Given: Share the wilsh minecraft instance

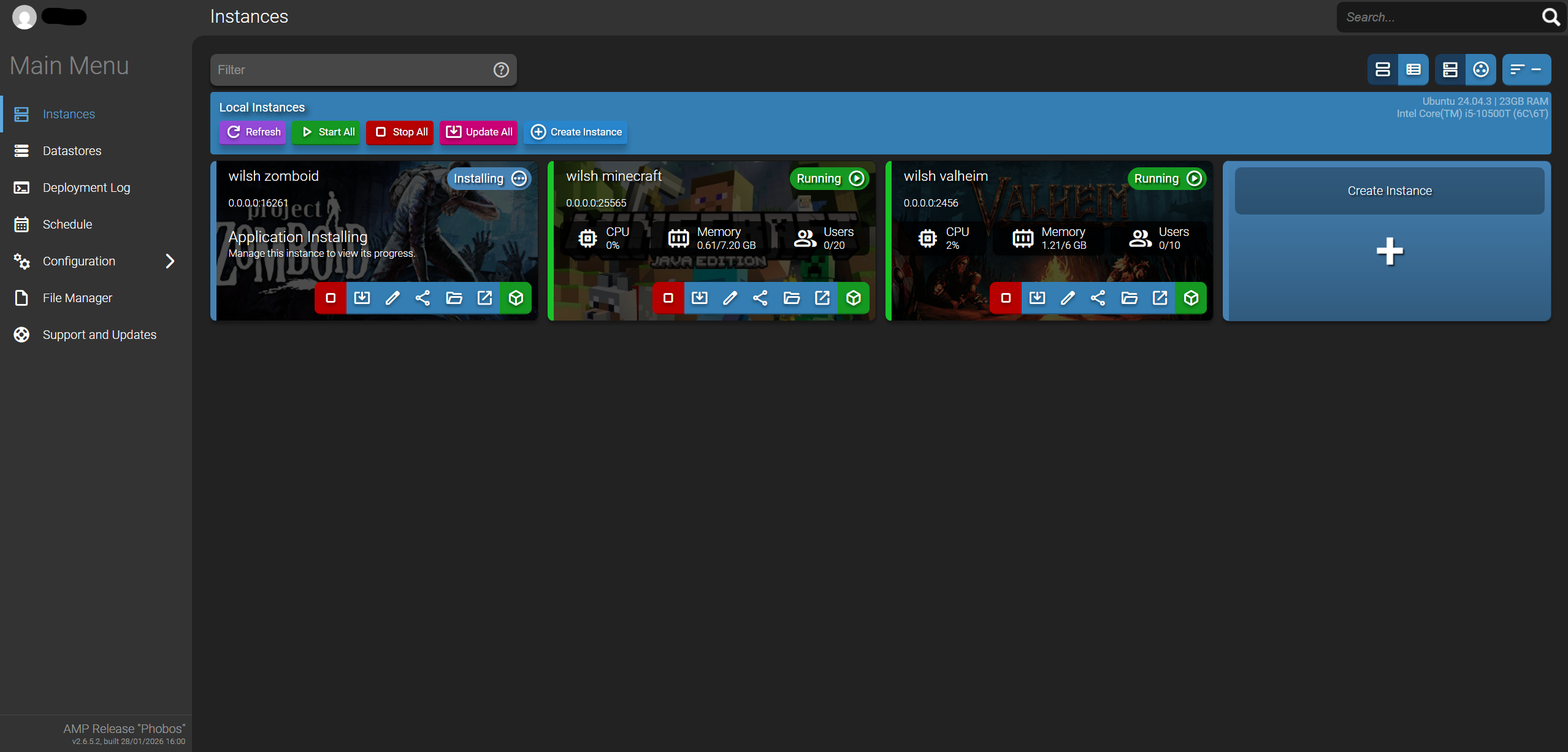Looking at the screenshot, I should pyautogui.click(x=760, y=298).
